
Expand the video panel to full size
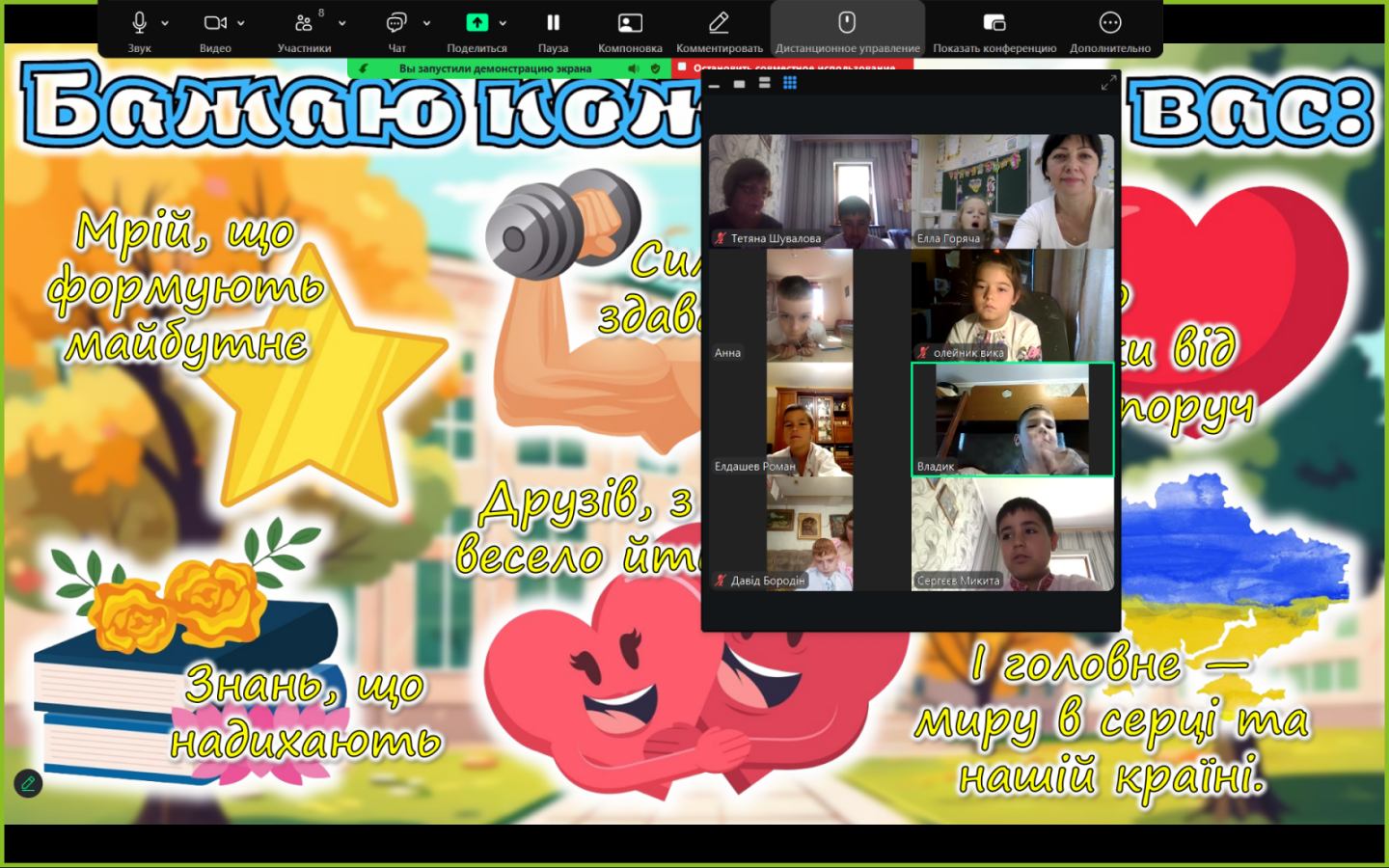[x=1108, y=84]
